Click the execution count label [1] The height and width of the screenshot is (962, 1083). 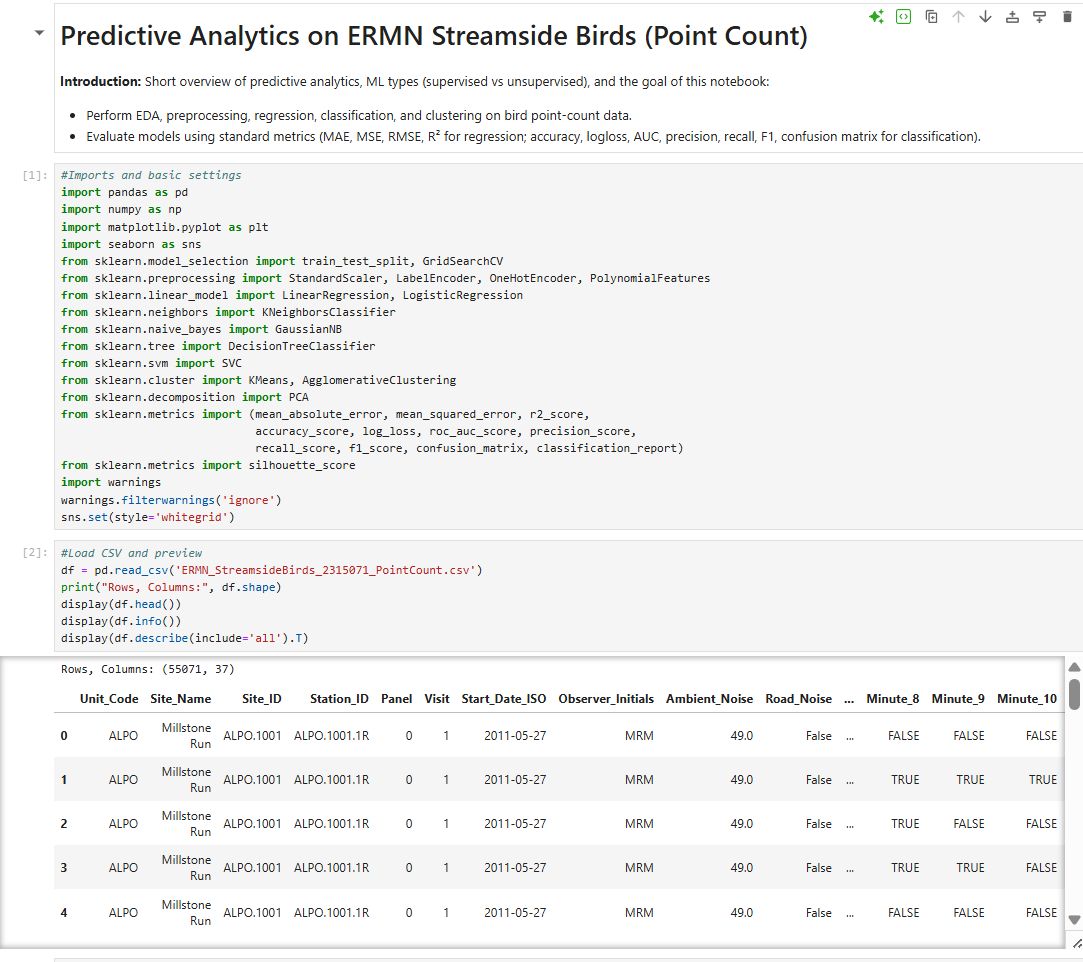(31, 175)
